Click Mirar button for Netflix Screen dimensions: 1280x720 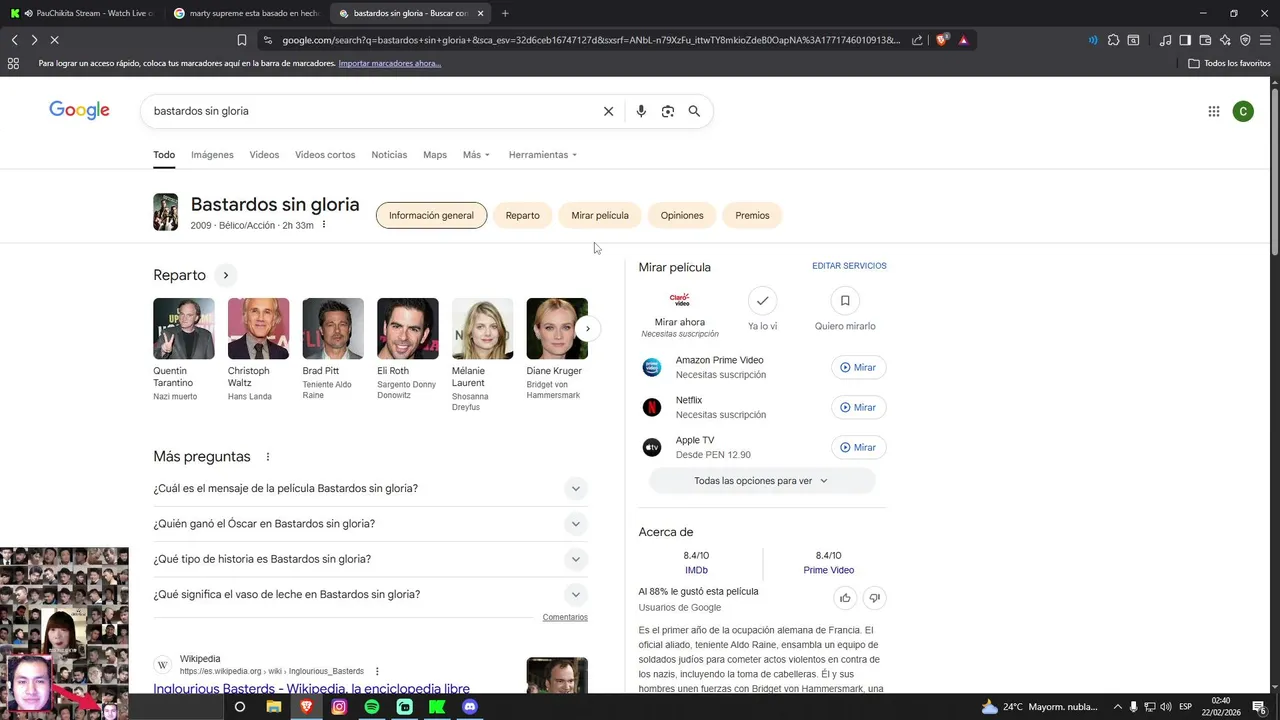(x=858, y=407)
